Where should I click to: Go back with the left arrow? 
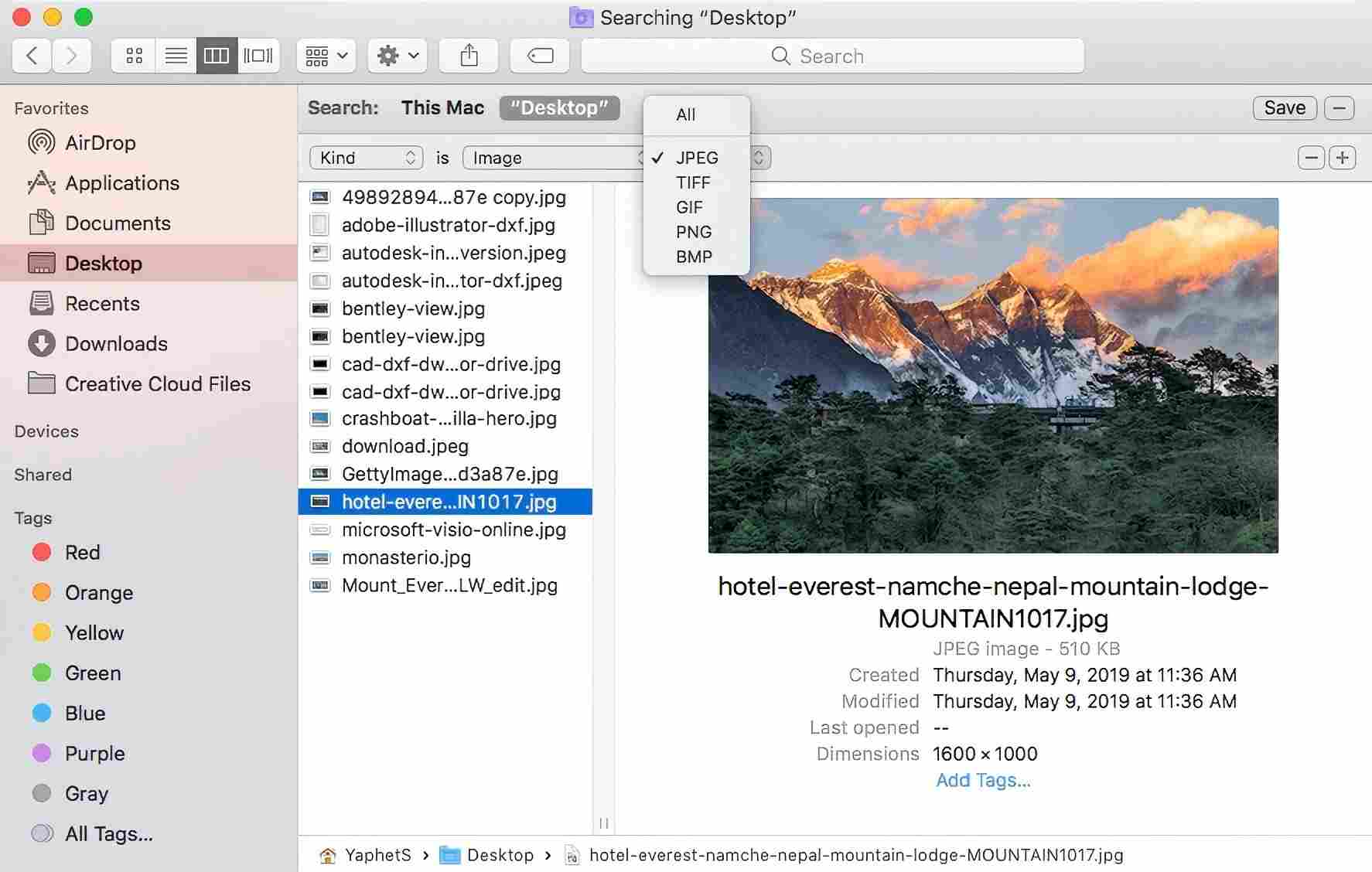point(32,56)
